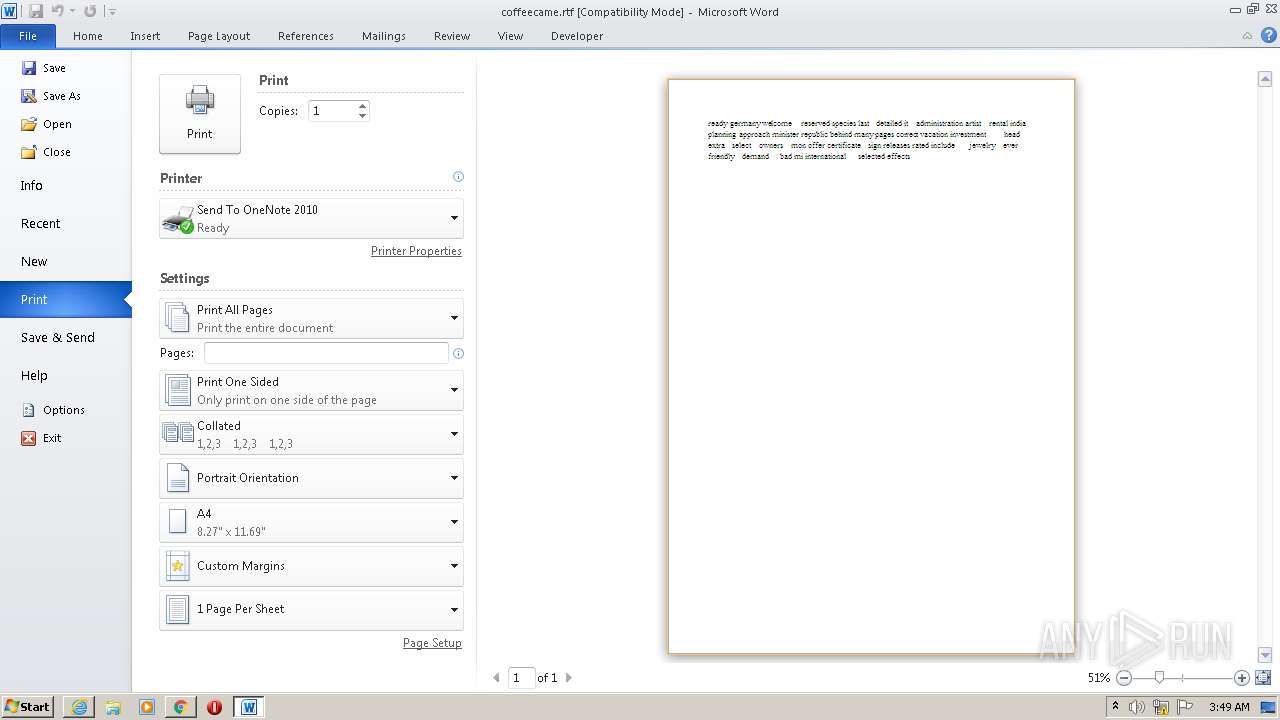Switch to the Developer tab
The image size is (1280, 720).
[577, 36]
